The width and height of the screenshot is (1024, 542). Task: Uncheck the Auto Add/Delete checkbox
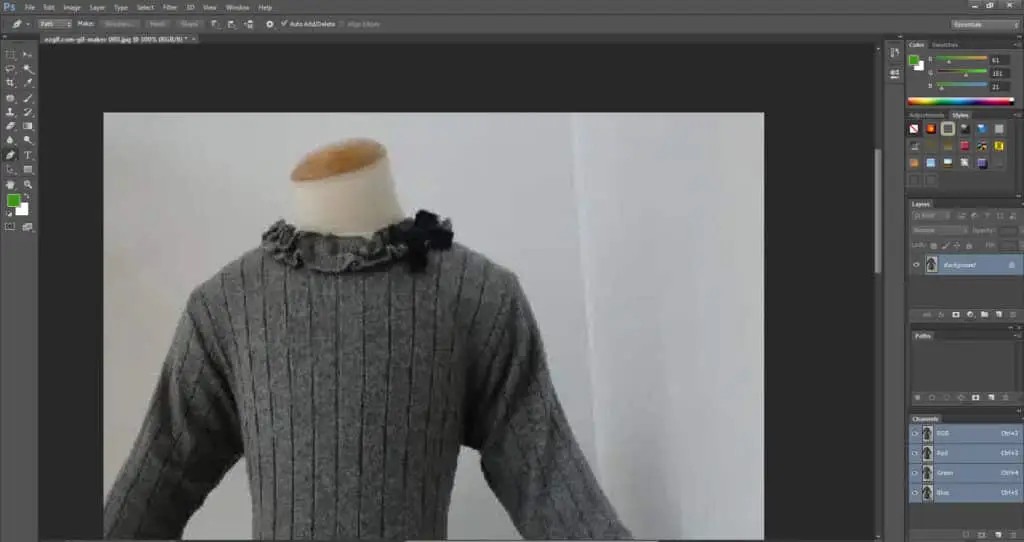(284, 23)
